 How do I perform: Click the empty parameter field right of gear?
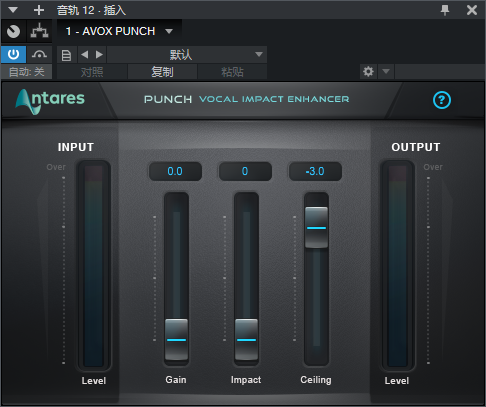439,72
